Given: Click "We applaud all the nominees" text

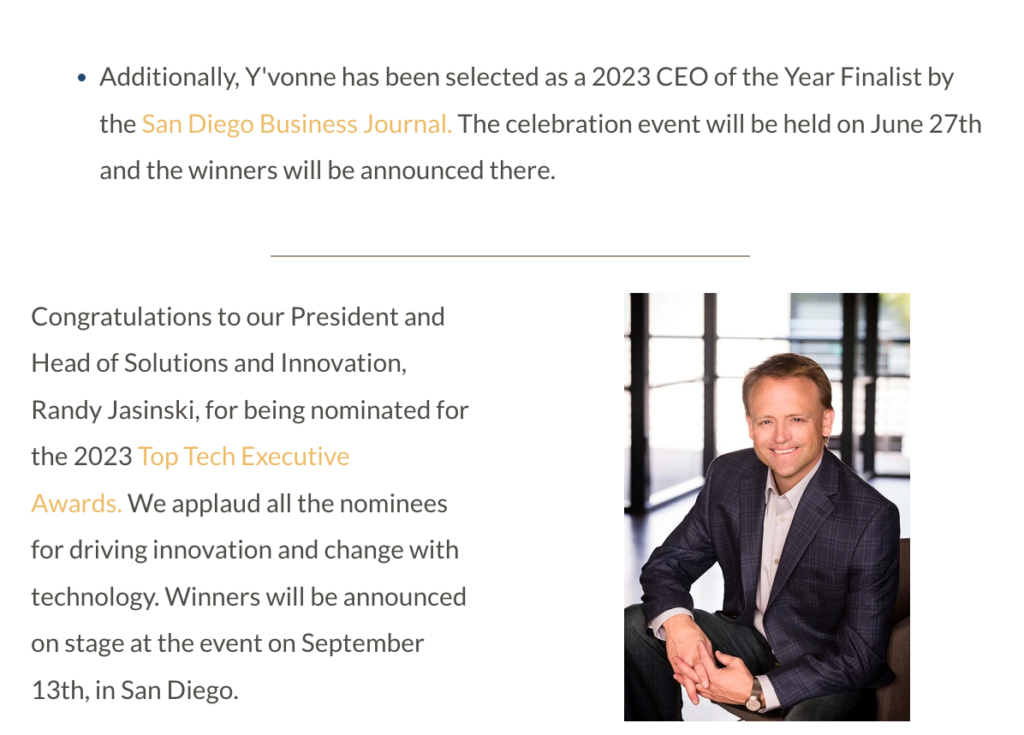Looking at the screenshot, I should (287, 504).
